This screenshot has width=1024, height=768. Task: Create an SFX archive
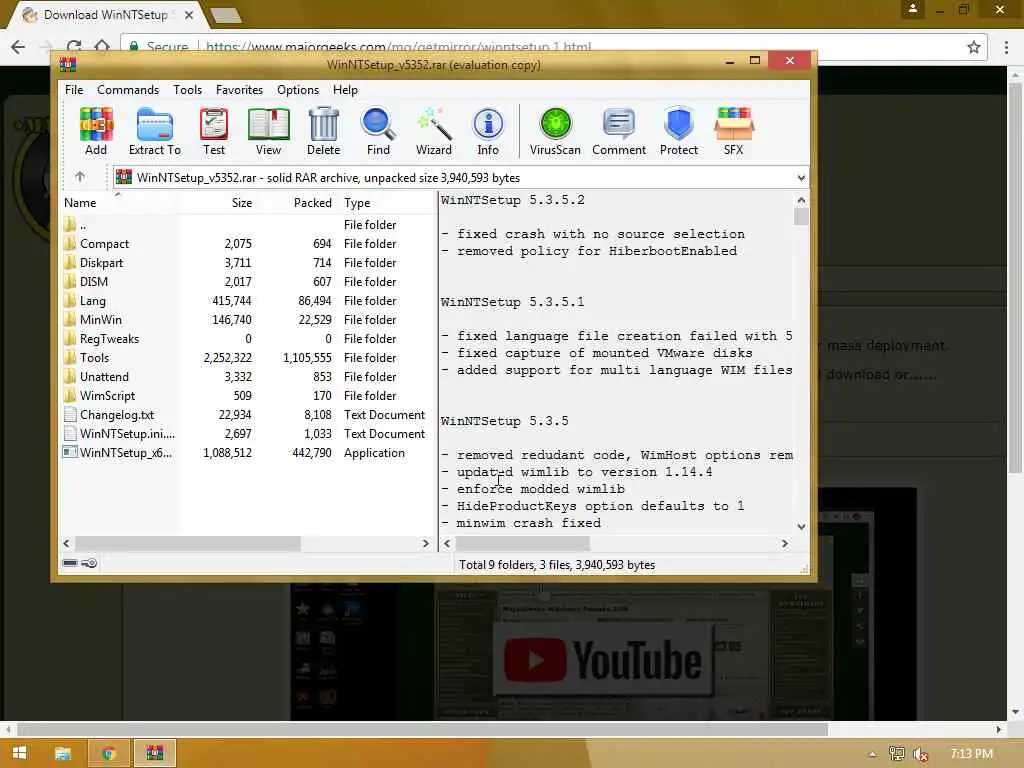click(x=733, y=131)
